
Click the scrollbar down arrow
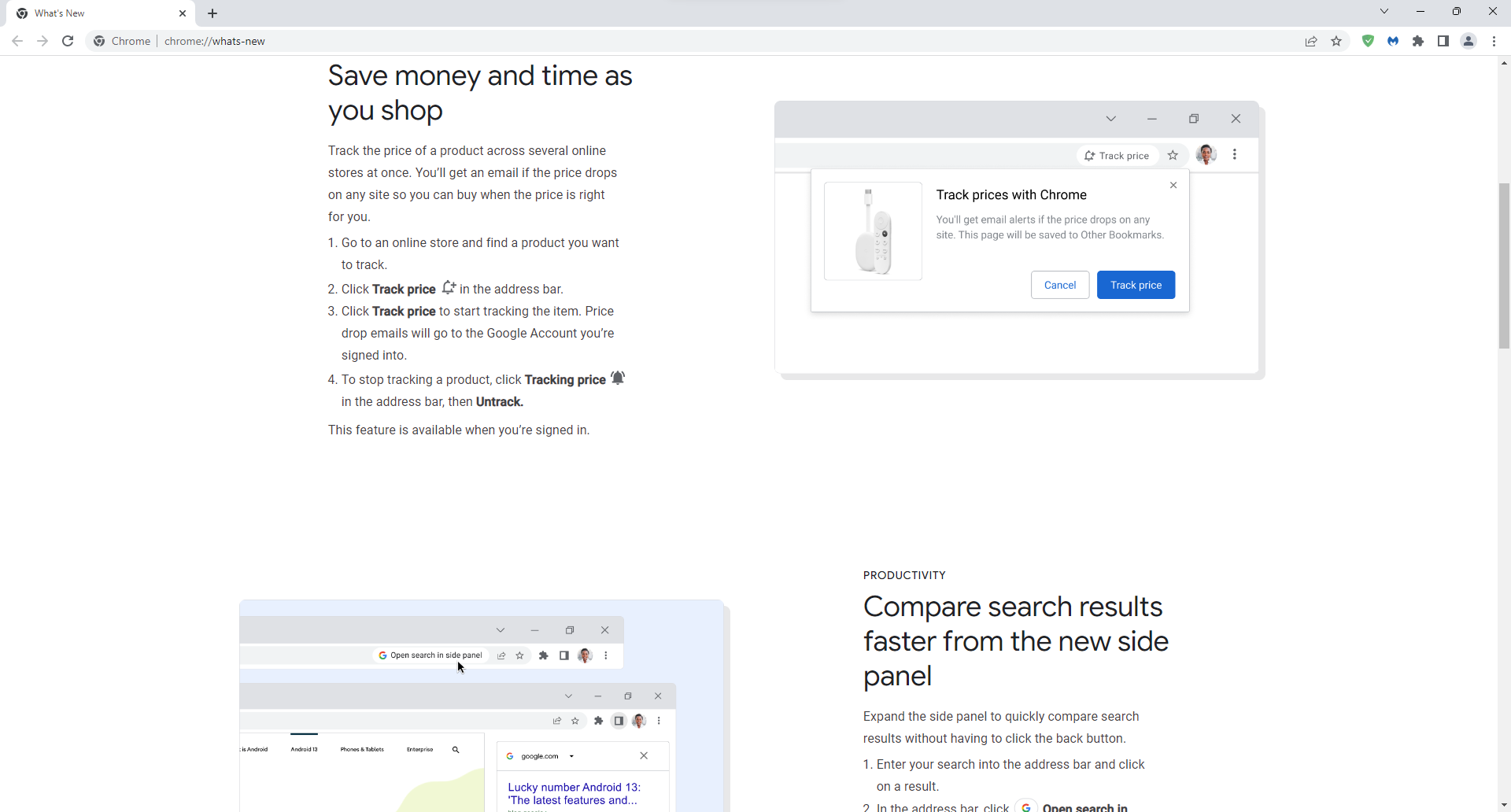1504,806
